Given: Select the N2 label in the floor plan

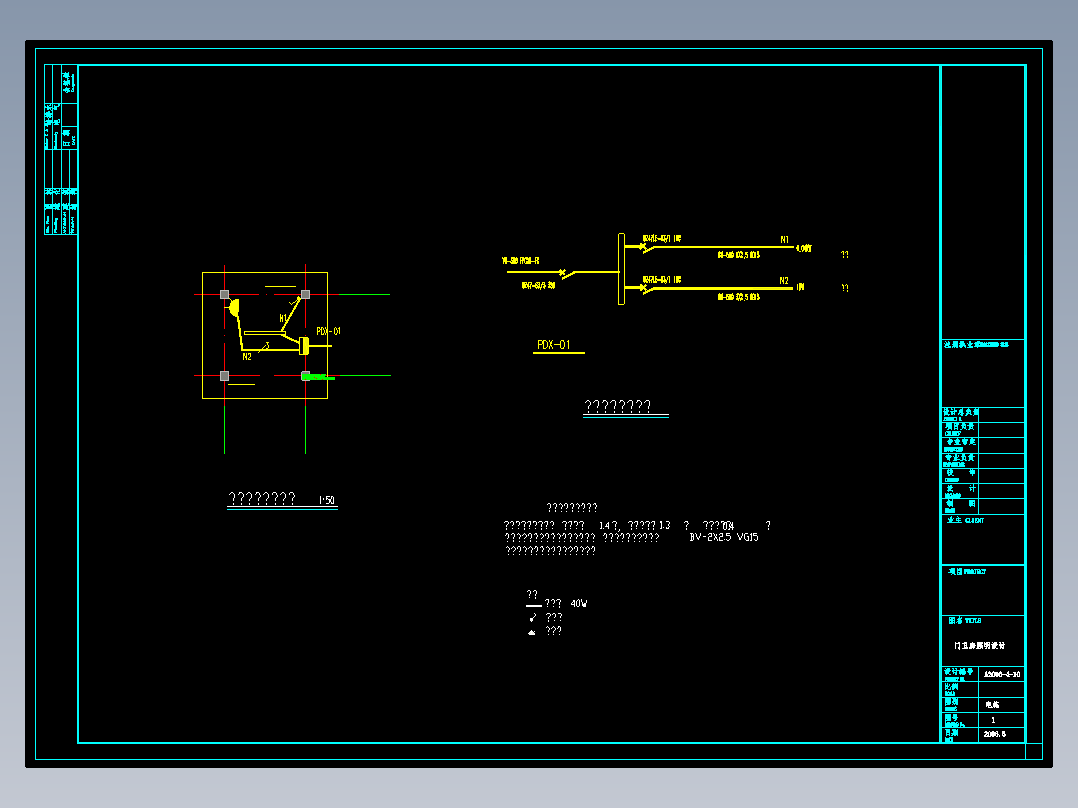Looking at the screenshot, I should (x=247, y=357).
